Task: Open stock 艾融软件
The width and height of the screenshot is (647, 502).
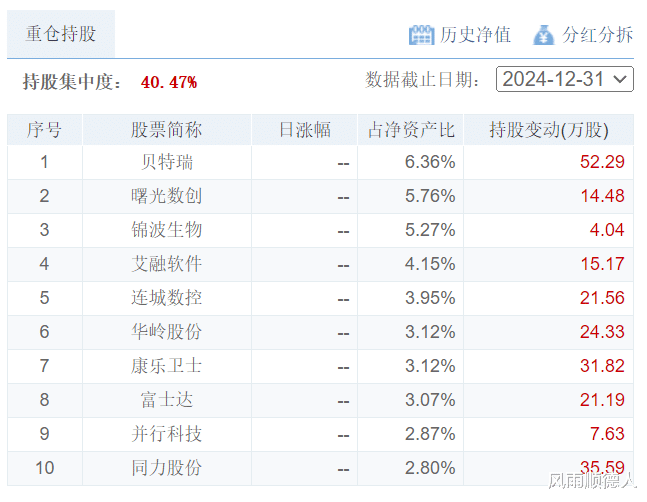Action: pyautogui.click(x=167, y=264)
